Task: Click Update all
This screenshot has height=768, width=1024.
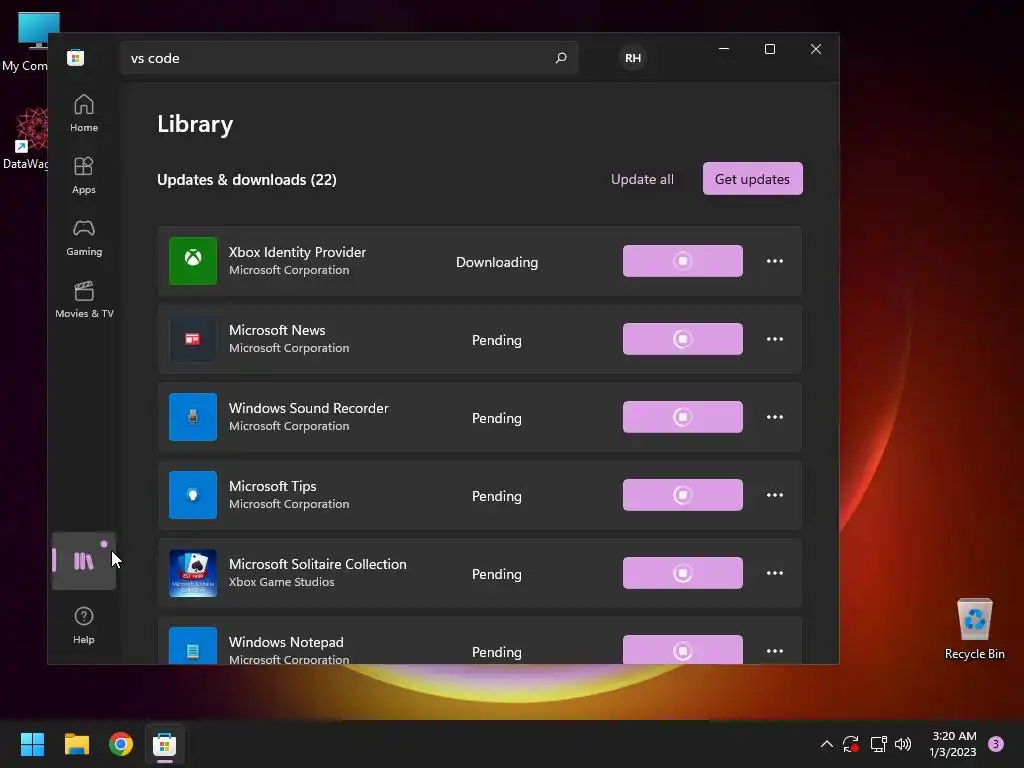Action: click(642, 179)
